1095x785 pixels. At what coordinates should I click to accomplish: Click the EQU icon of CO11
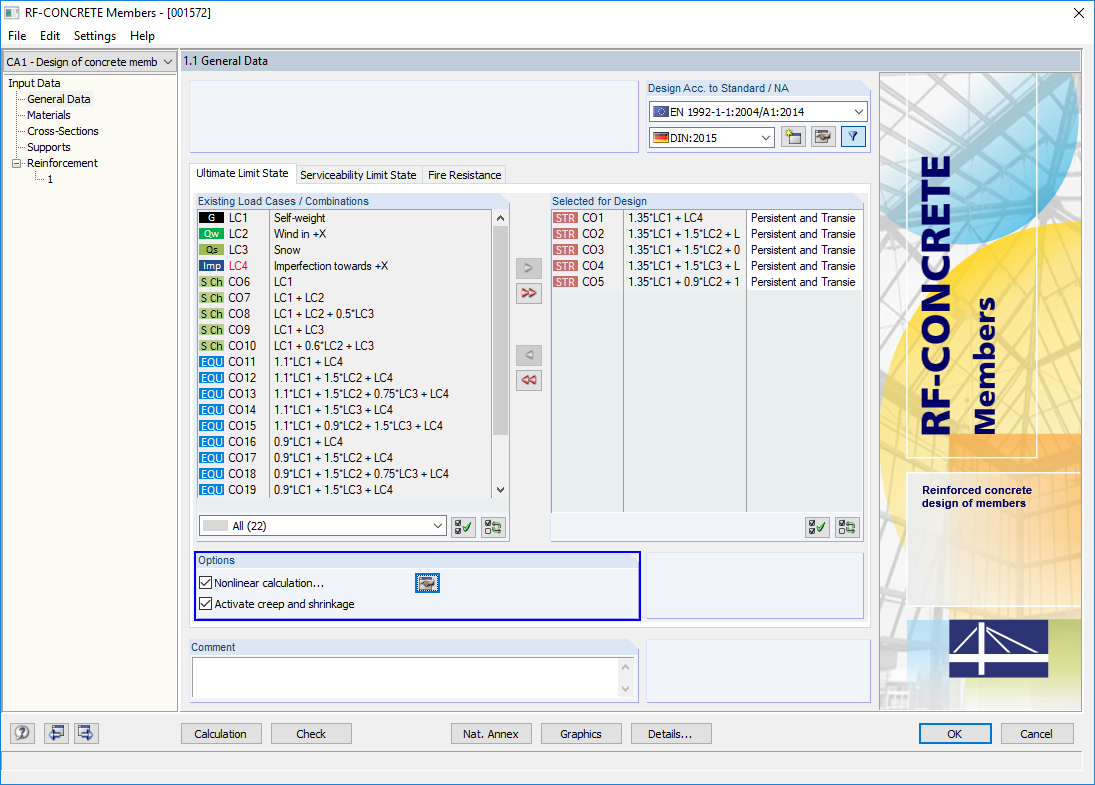211,362
